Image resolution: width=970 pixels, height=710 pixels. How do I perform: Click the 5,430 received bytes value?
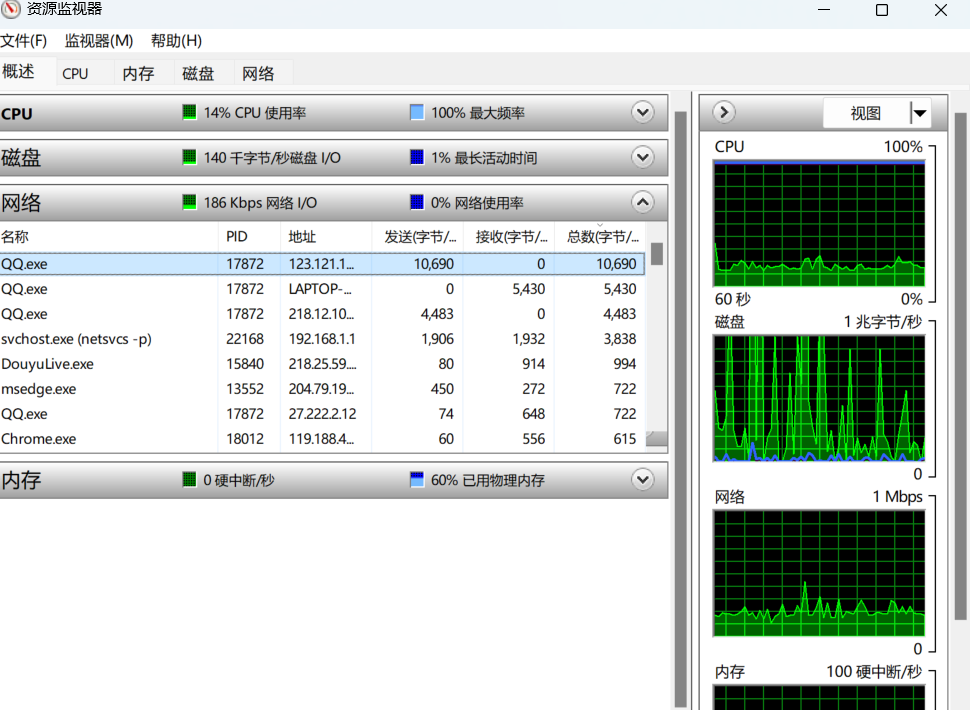(x=528, y=289)
